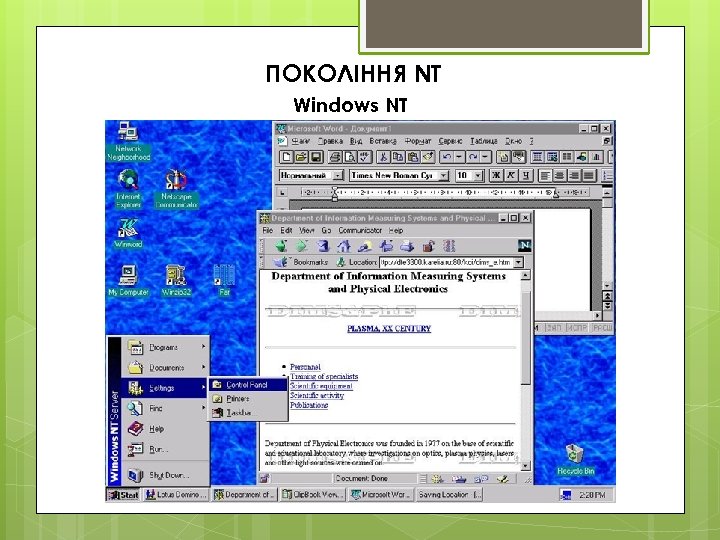The height and width of the screenshot is (540, 720).
Task: Toggle Italic (К) formatting in Word
Action: (511, 175)
